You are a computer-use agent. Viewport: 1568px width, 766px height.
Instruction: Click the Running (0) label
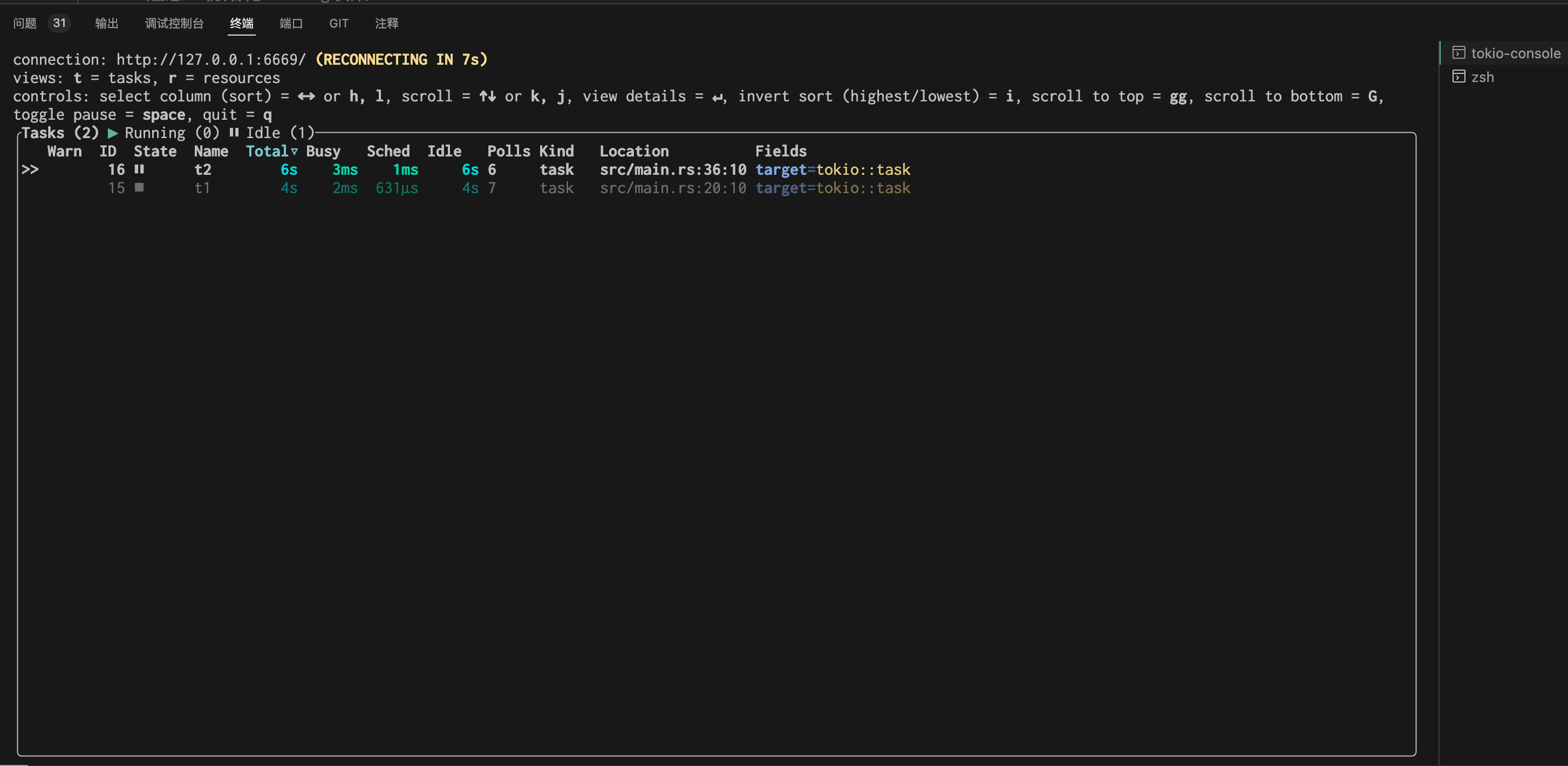tap(172, 133)
